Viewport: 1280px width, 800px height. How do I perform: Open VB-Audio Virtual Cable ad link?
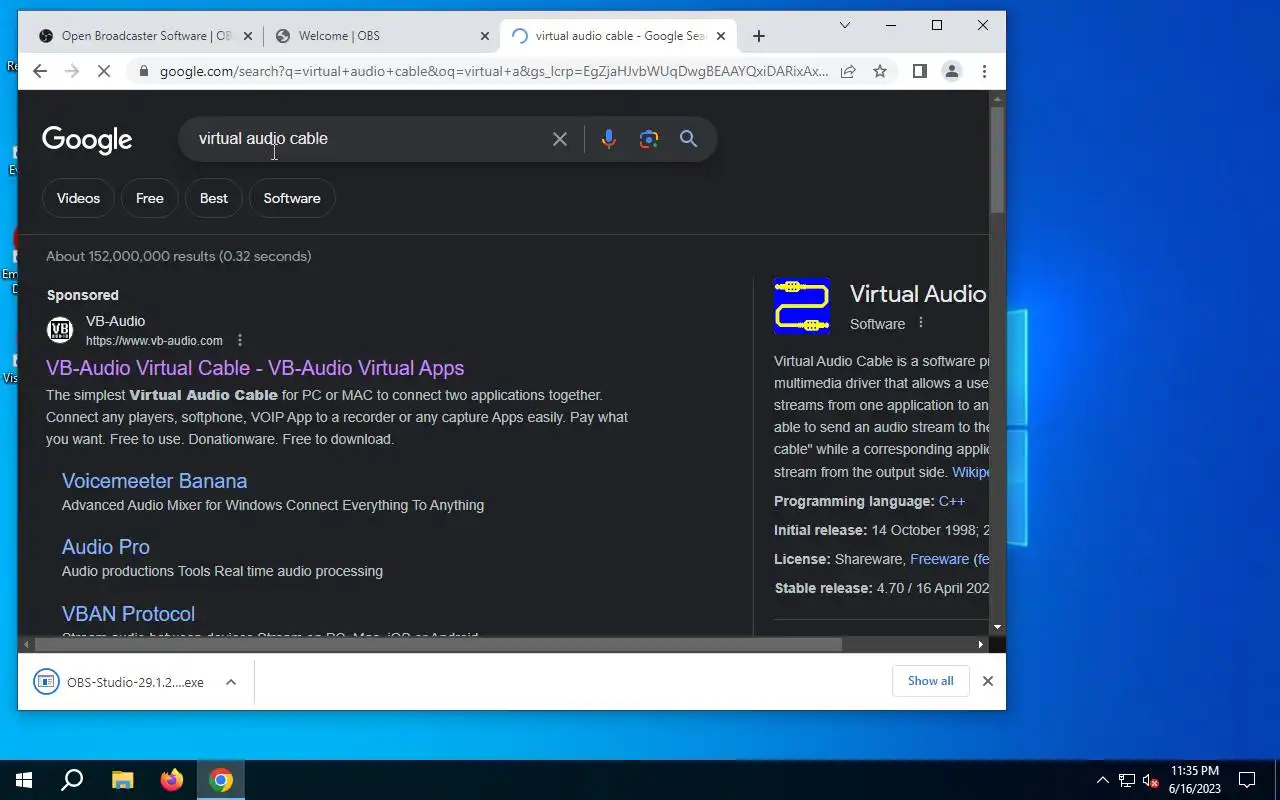pyautogui.click(x=255, y=368)
